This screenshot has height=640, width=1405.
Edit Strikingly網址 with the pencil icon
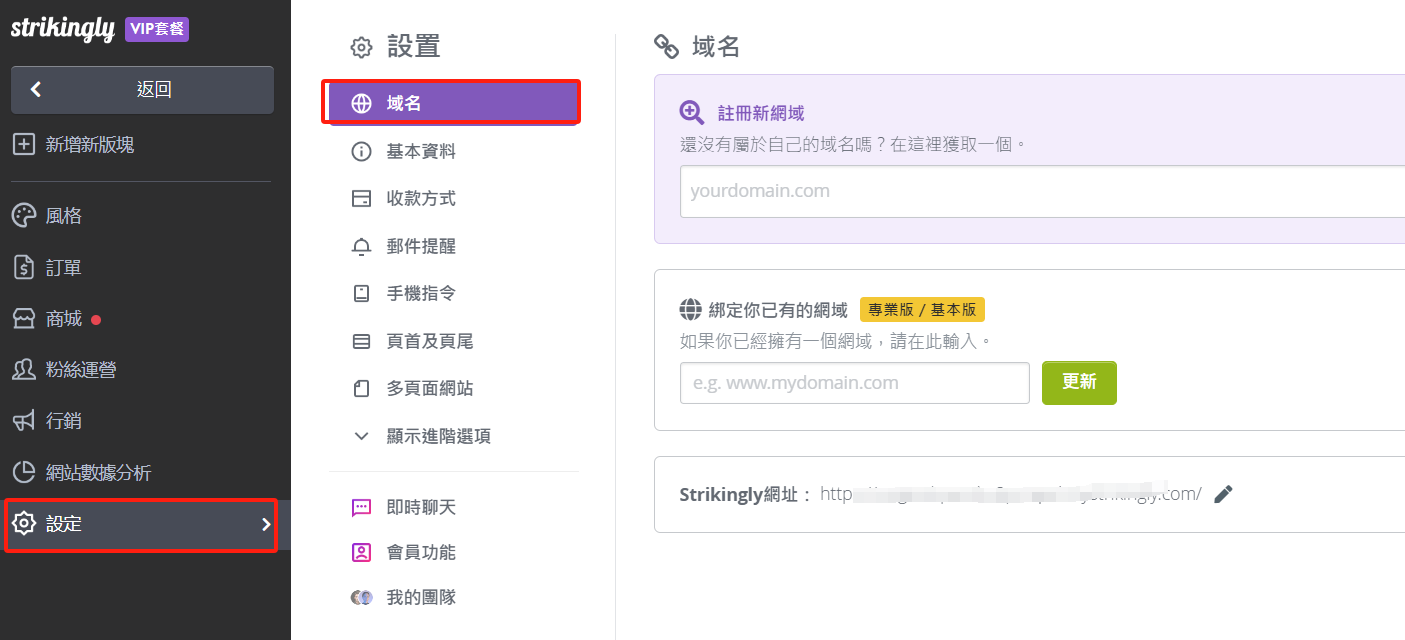tap(1223, 494)
